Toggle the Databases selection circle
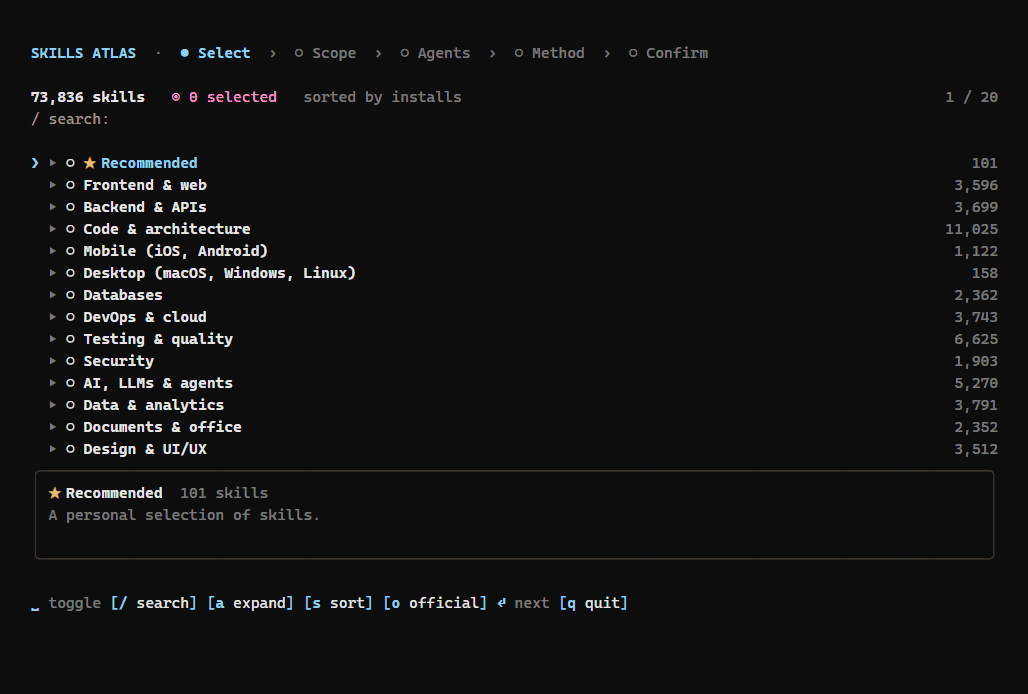 [70, 296]
